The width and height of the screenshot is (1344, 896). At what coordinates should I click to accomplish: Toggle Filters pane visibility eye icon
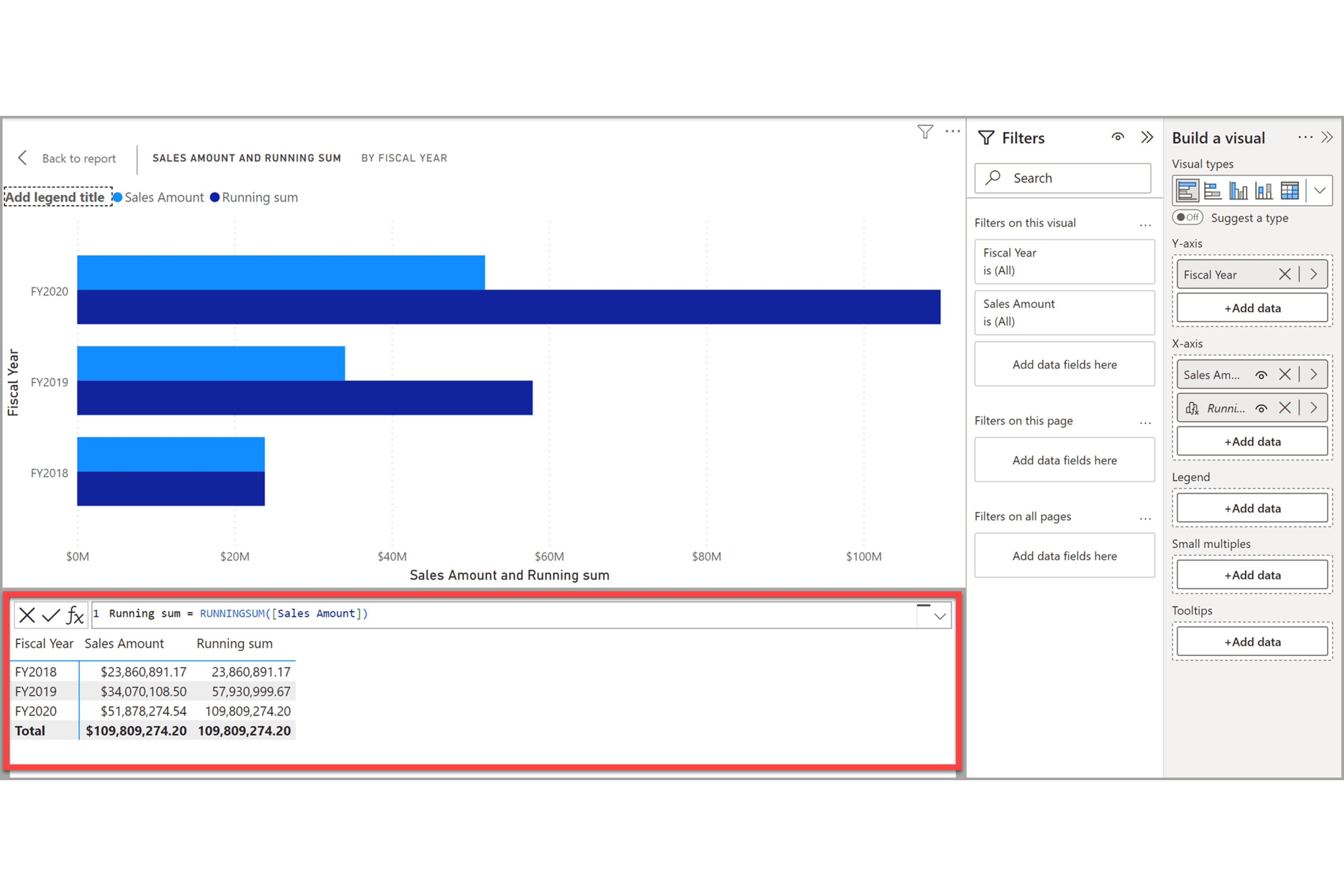pos(1118,137)
